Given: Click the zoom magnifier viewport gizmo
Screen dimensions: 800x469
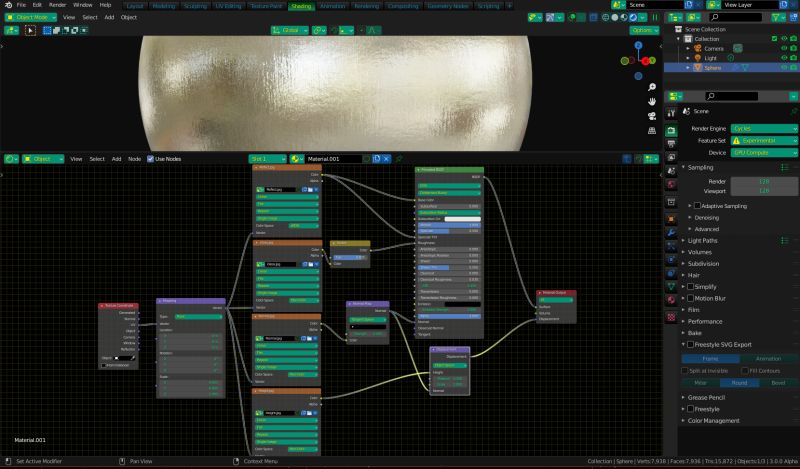Looking at the screenshot, I should (652, 87).
